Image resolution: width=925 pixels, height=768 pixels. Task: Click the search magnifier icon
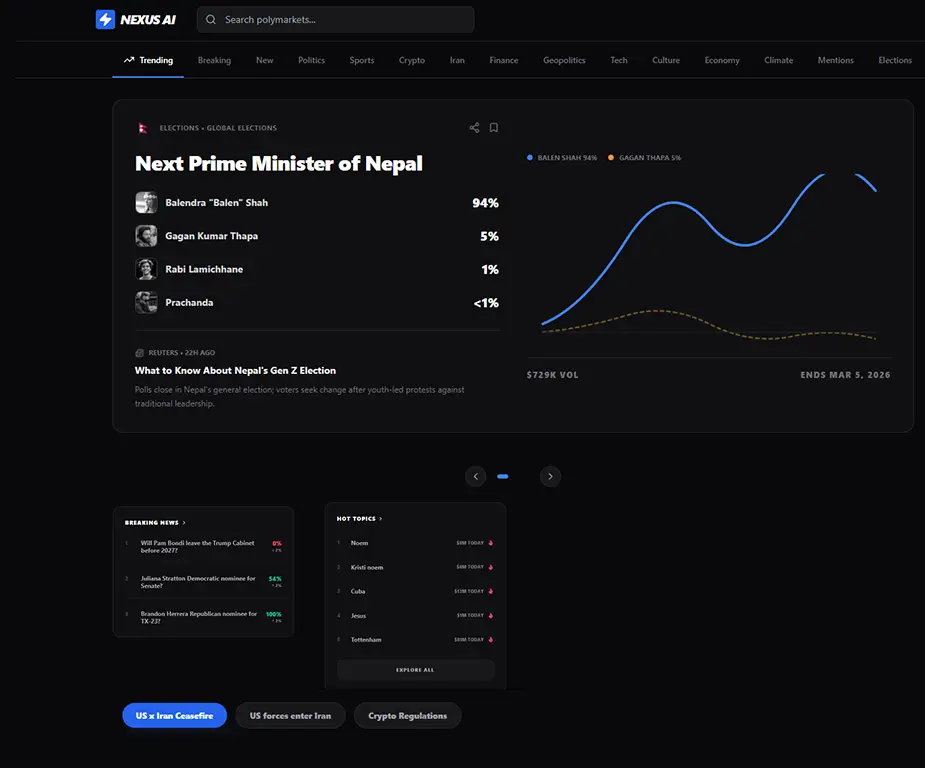pos(211,19)
